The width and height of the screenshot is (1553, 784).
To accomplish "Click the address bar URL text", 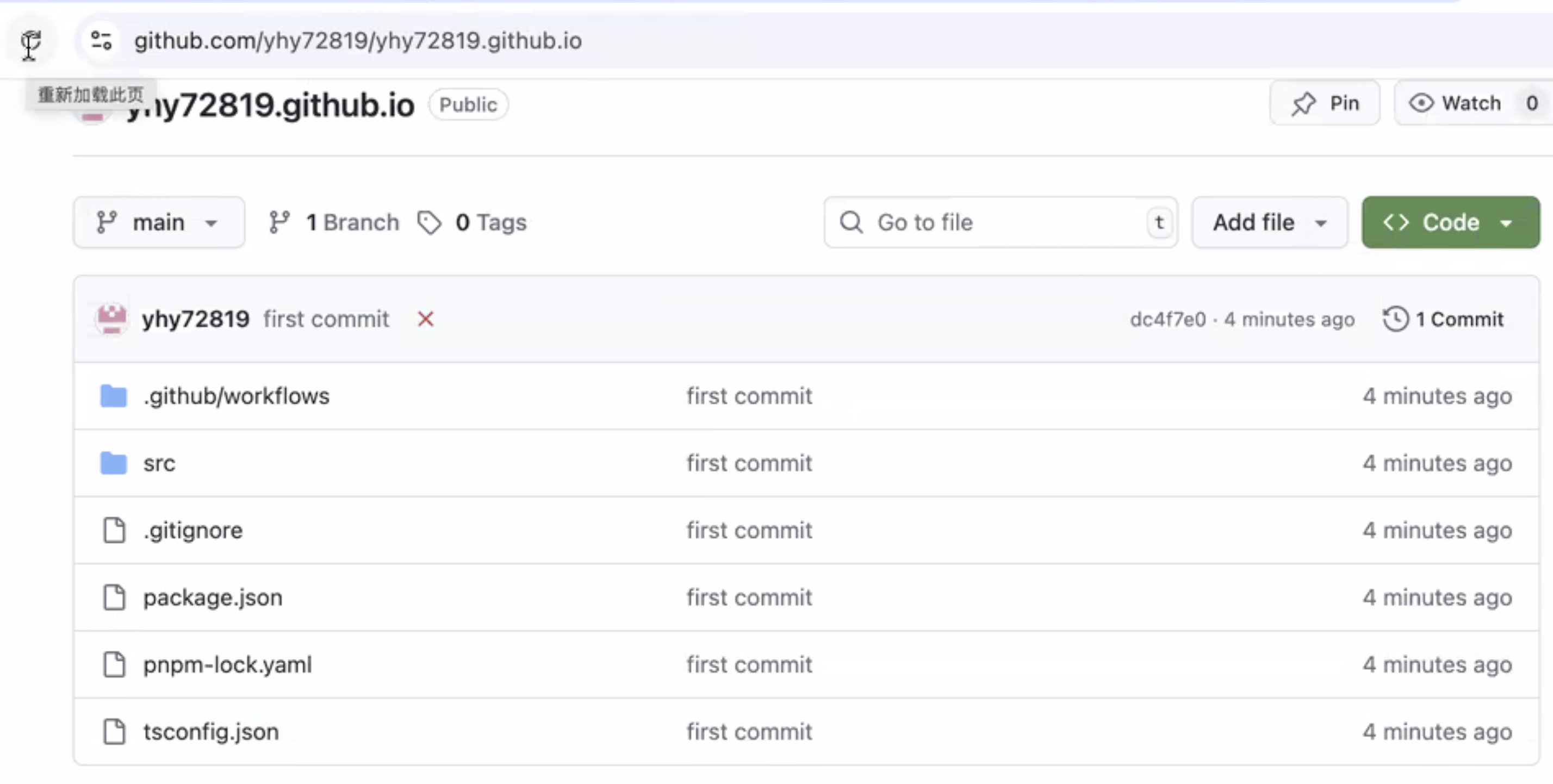I will pyautogui.click(x=357, y=41).
